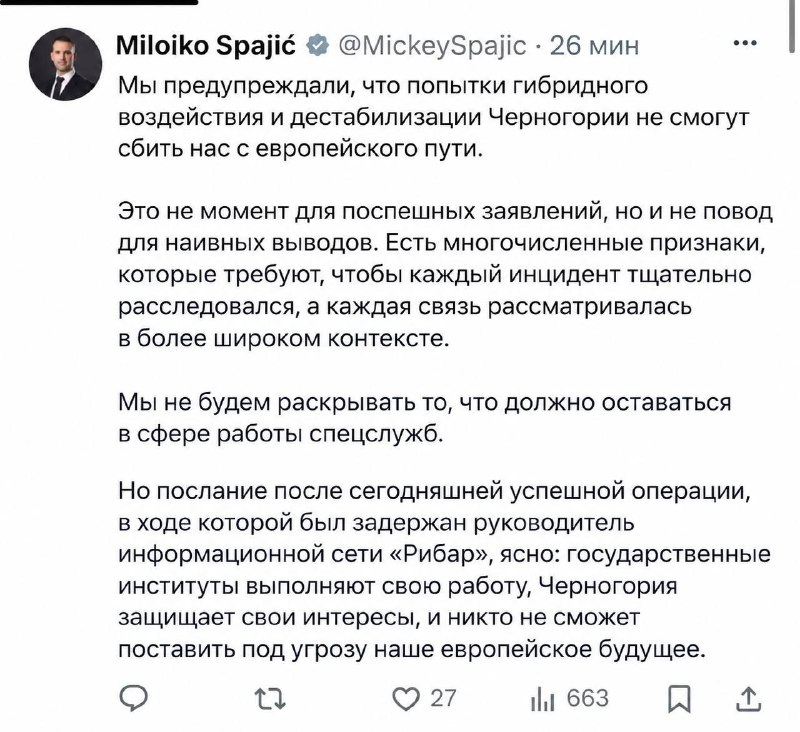This screenshot has width=800, height=732.
Task: Click the like count 27
Action: (x=443, y=698)
